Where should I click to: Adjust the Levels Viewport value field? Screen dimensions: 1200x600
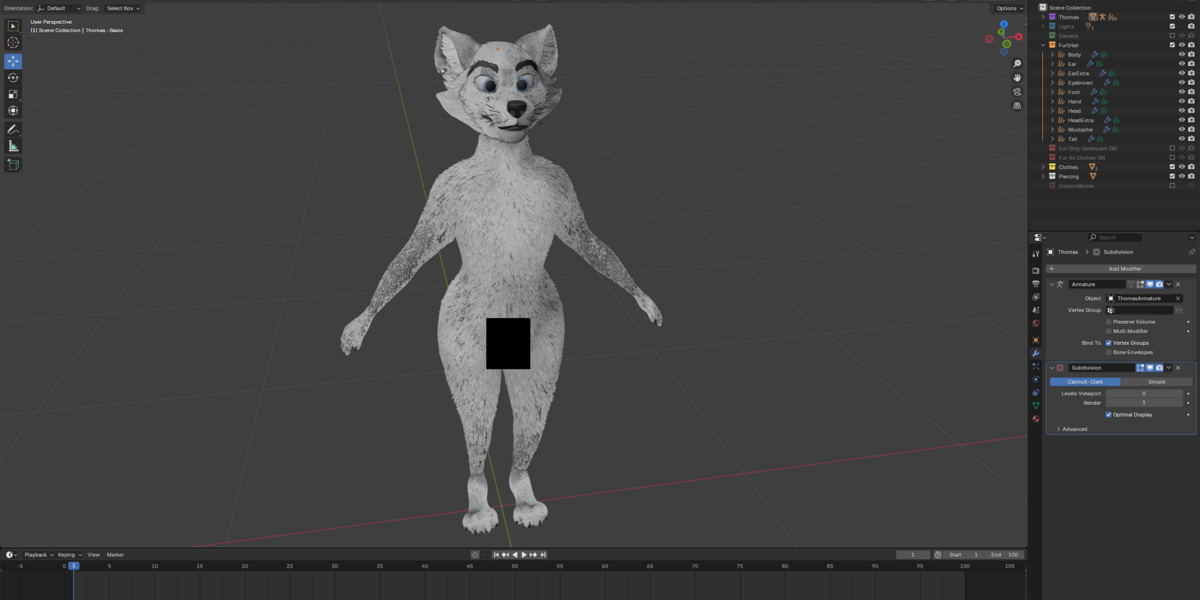pyautogui.click(x=1144, y=393)
